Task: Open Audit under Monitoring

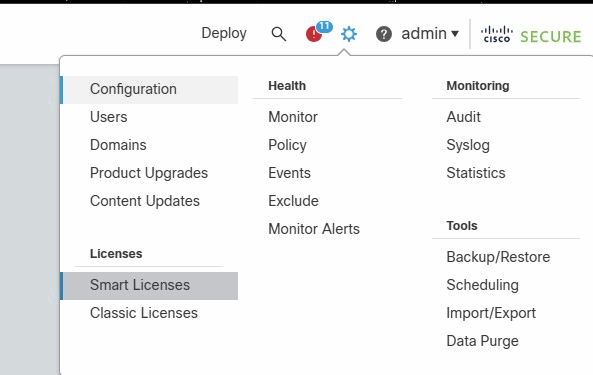Action: coord(464,117)
